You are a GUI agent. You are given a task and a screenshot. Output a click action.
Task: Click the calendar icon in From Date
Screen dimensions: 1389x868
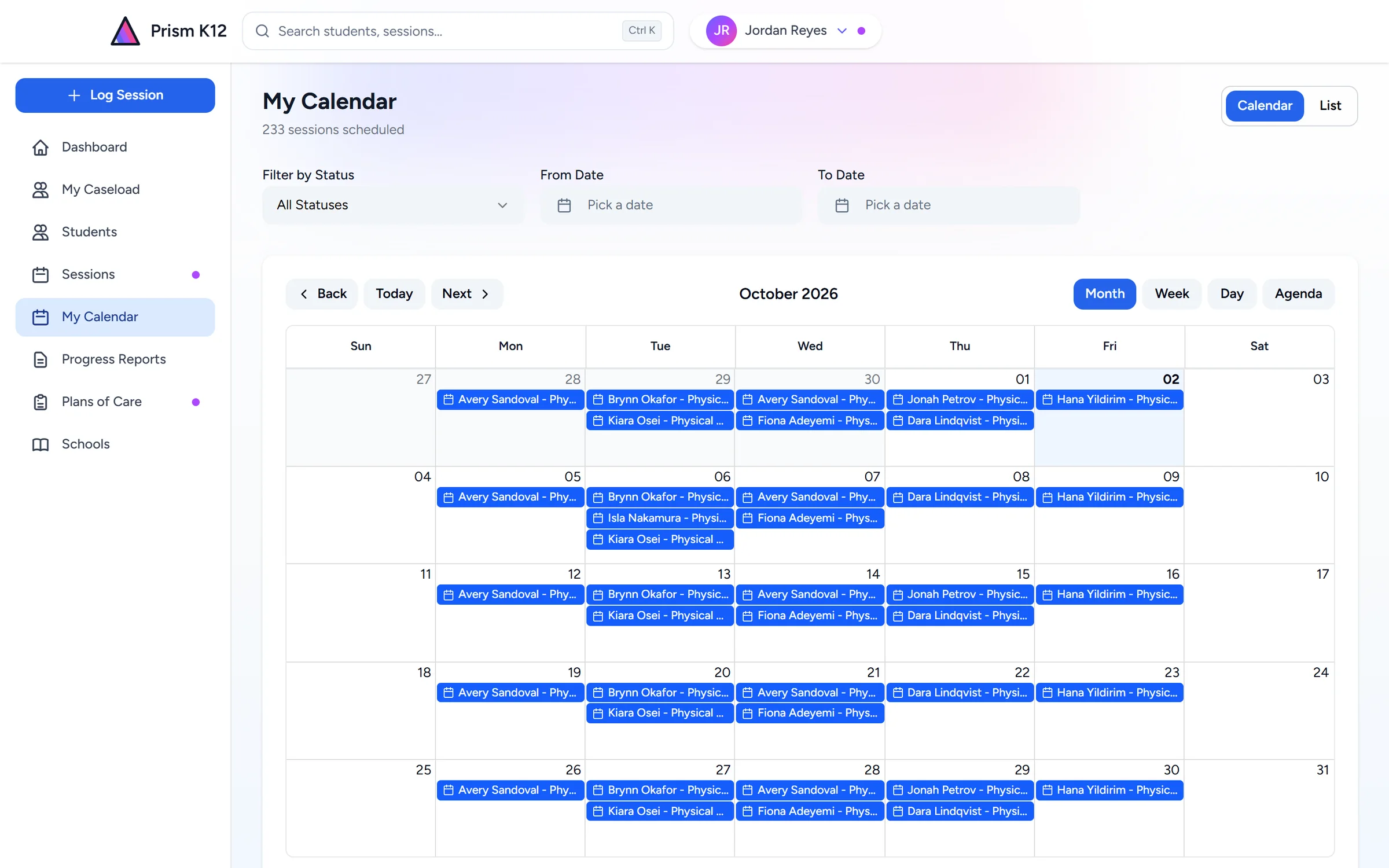pyautogui.click(x=564, y=205)
